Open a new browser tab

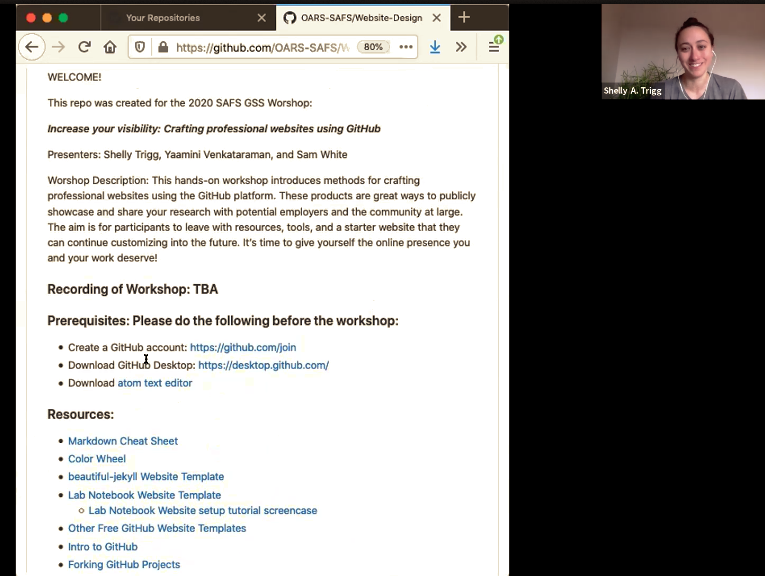464,18
